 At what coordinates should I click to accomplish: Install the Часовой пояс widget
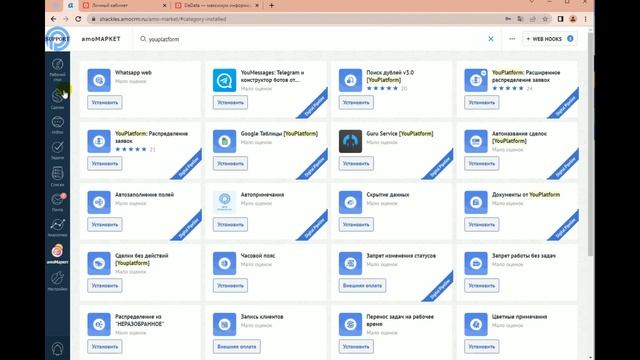click(230, 285)
